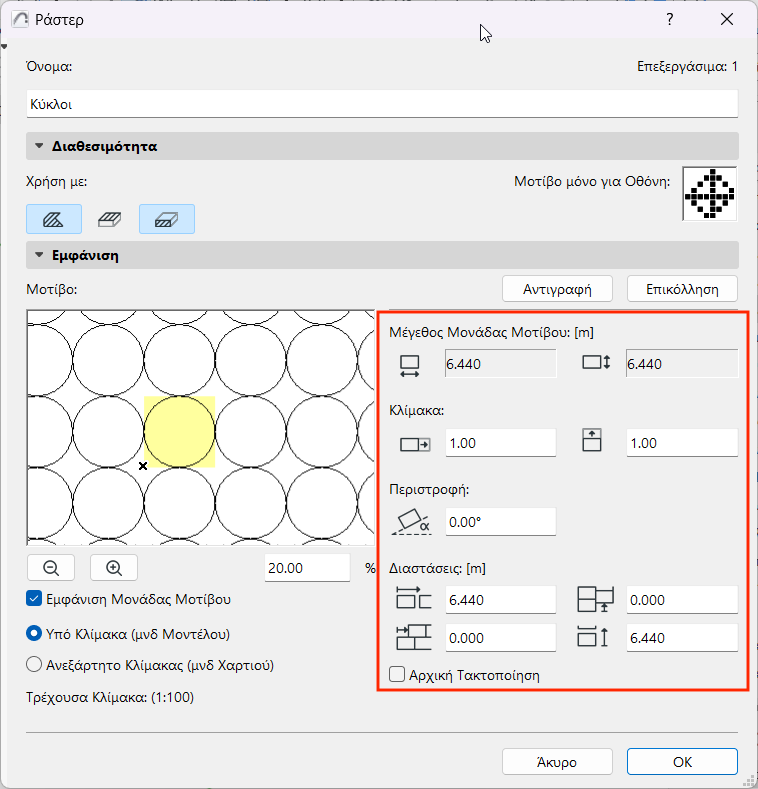Click the vertical spacing field 6.440
758x789 pixels.
[x=682, y=638]
